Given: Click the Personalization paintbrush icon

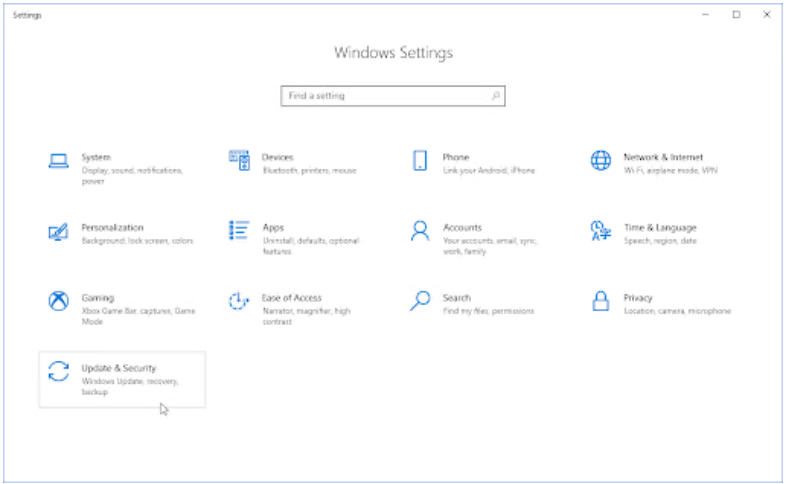Looking at the screenshot, I should point(58,231).
